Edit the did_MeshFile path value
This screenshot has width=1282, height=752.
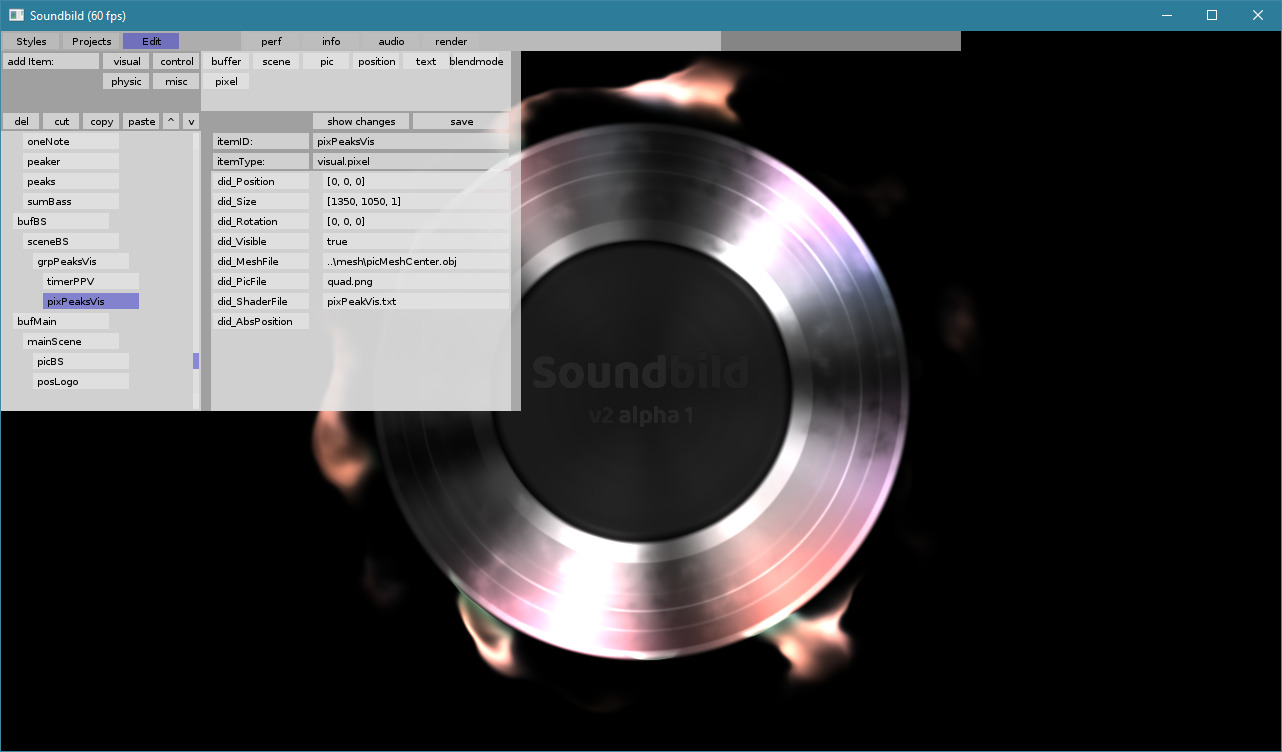click(416, 261)
